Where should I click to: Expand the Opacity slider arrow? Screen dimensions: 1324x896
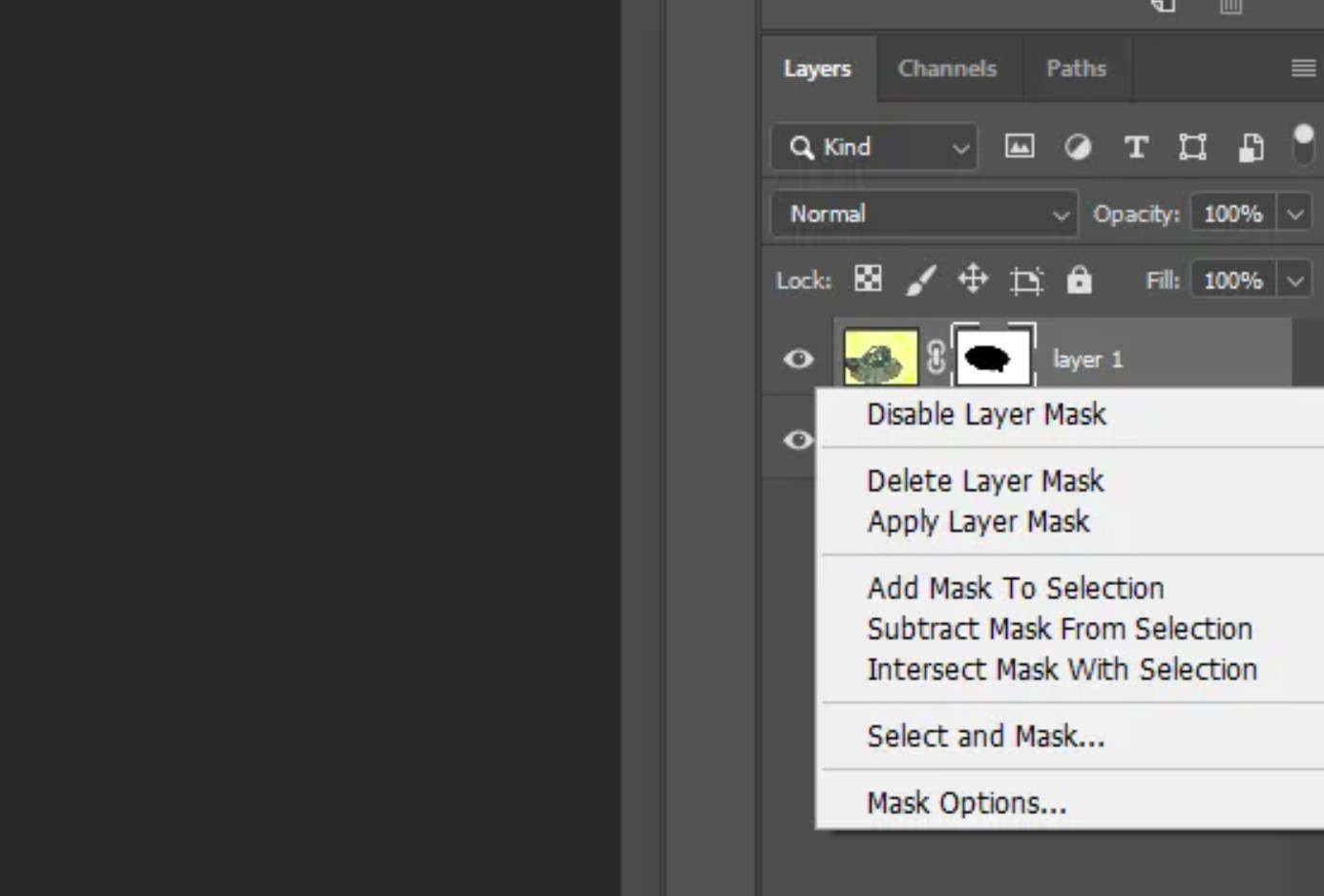click(1295, 214)
